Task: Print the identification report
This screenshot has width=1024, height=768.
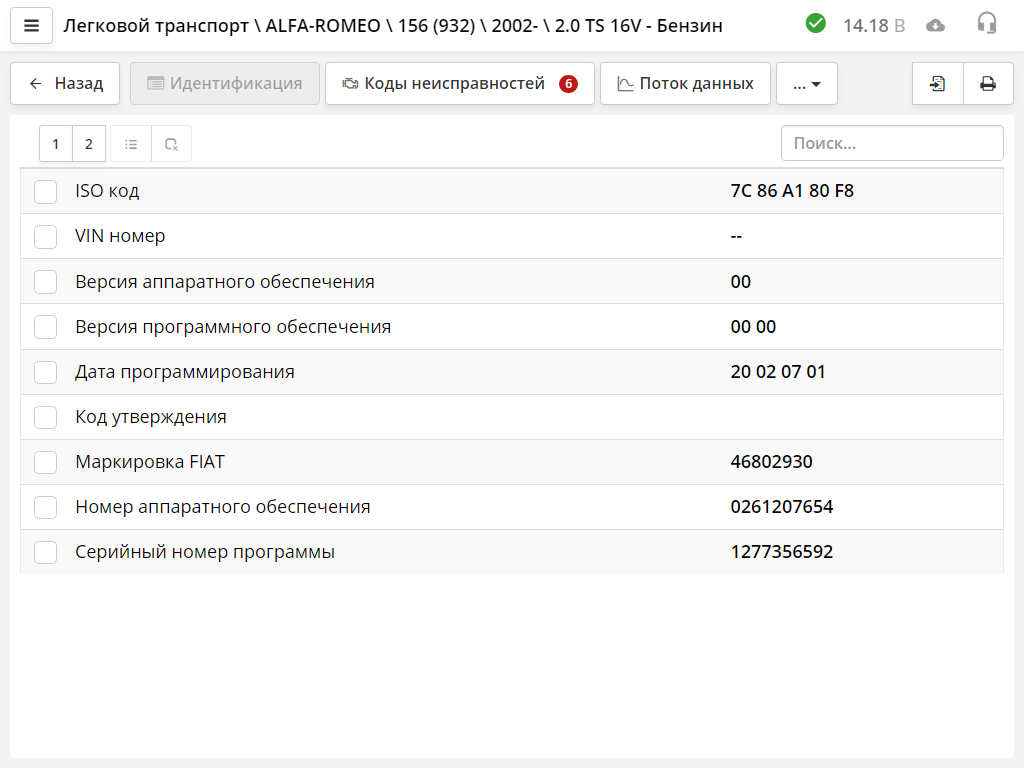Action: (x=988, y=84)
